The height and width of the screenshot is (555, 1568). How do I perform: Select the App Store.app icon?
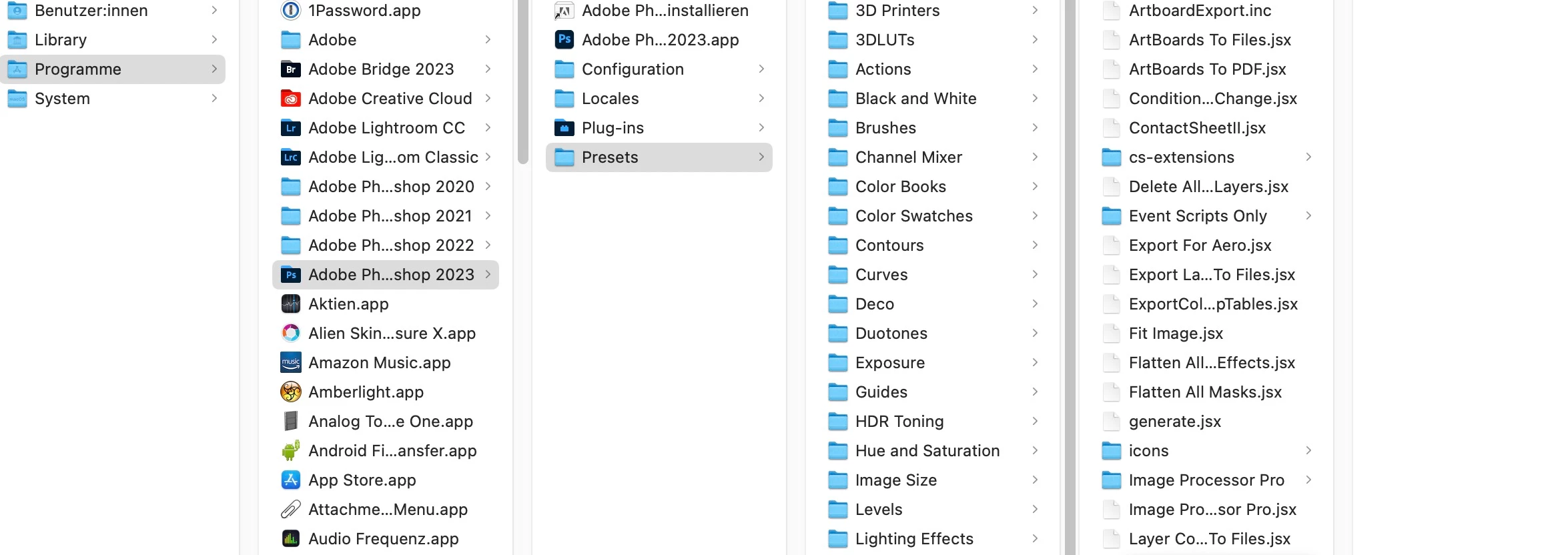point(291,480)
